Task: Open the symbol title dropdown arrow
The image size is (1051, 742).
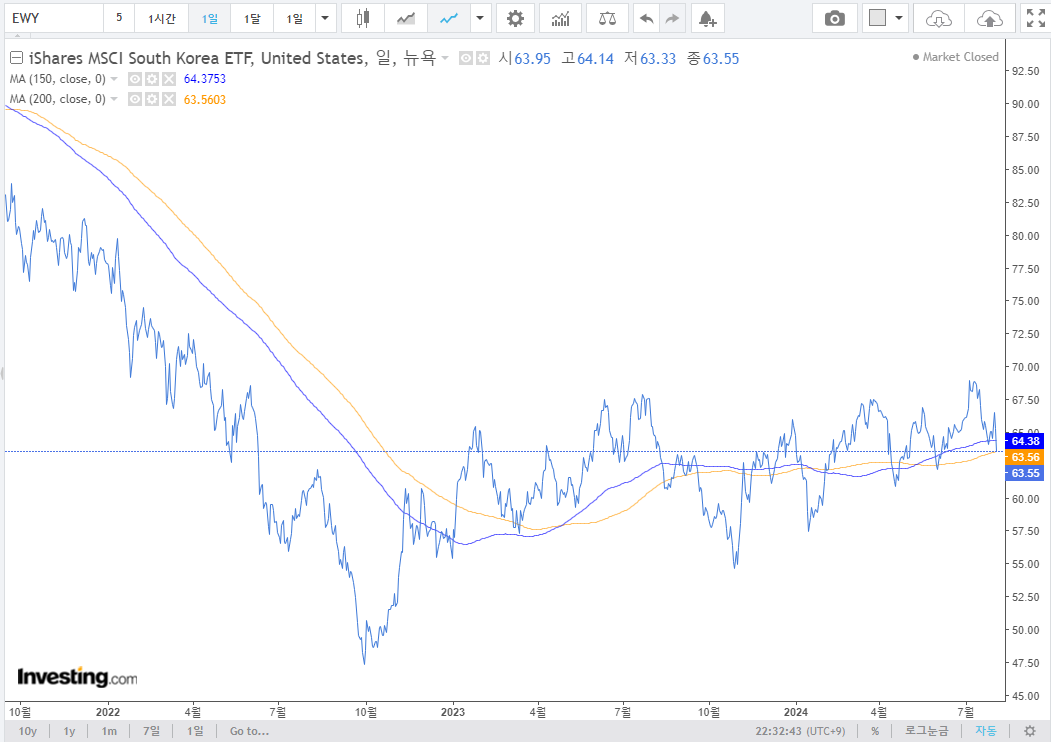Action: tap(445, 58)
